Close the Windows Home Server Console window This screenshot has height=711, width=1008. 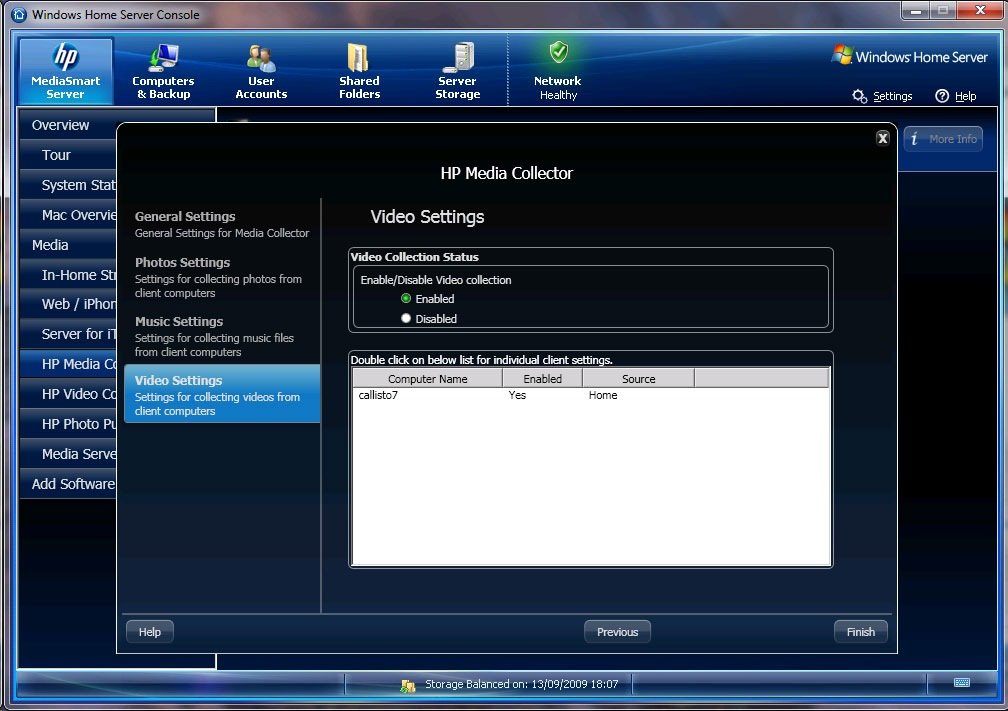pos(980,10)
